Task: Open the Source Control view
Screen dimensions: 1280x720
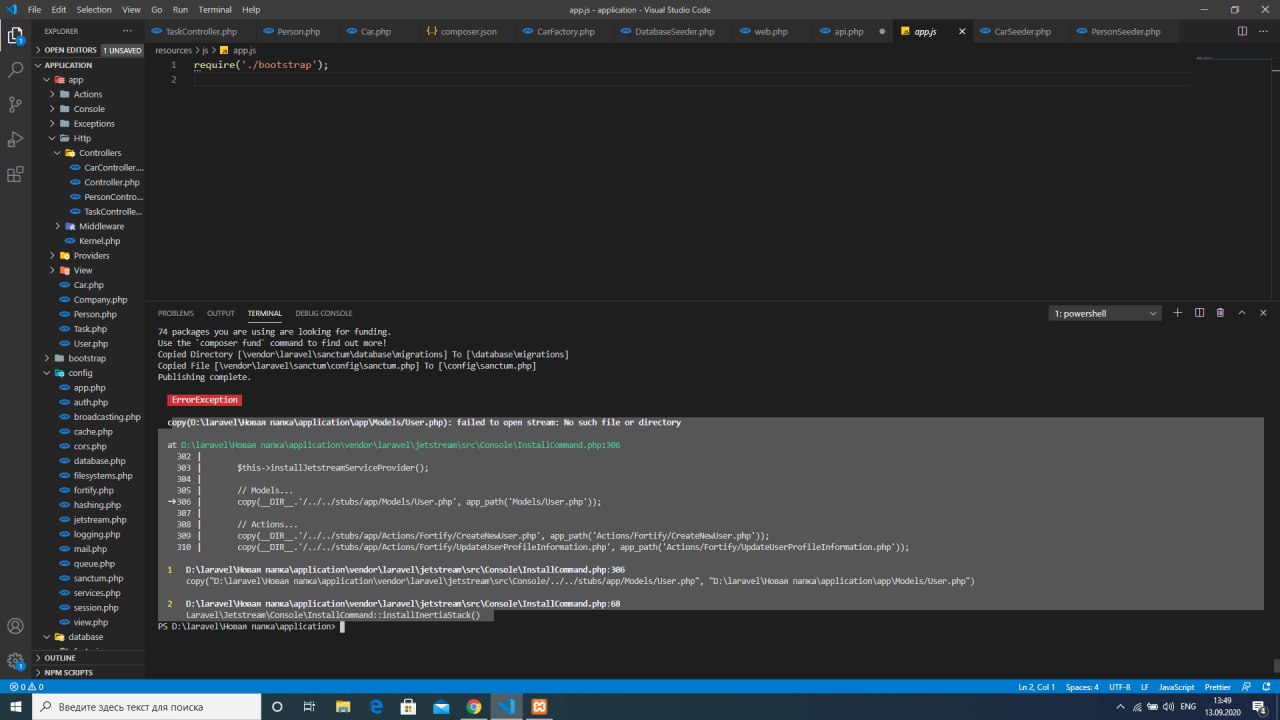Action: coord(15,104)
